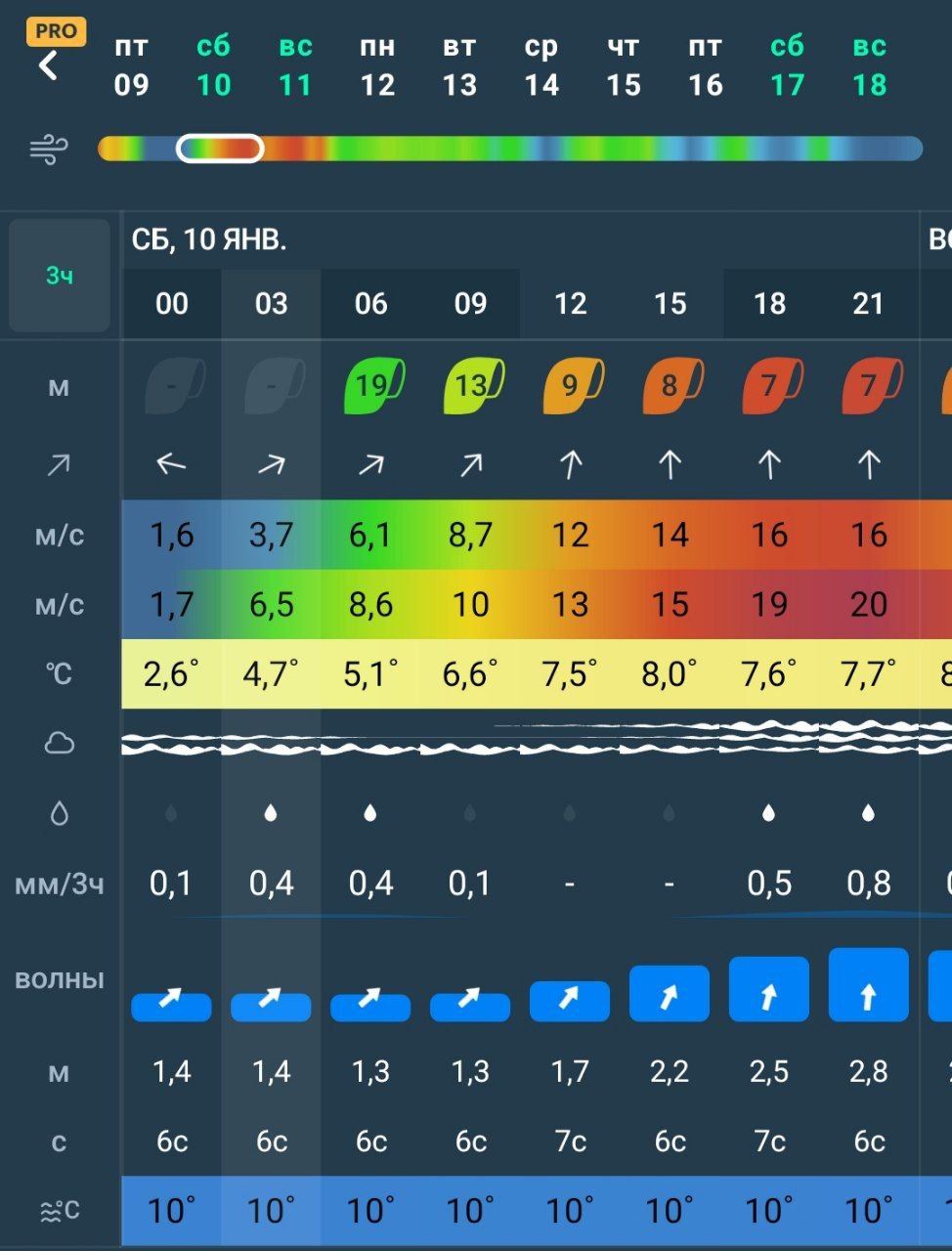
Task: Select the 12 hour column header
Action: [x=570, y=304]
